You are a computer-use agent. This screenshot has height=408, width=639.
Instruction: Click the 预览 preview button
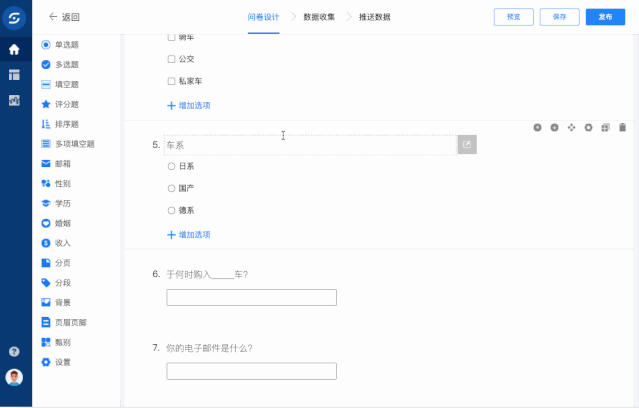[513, 17]
